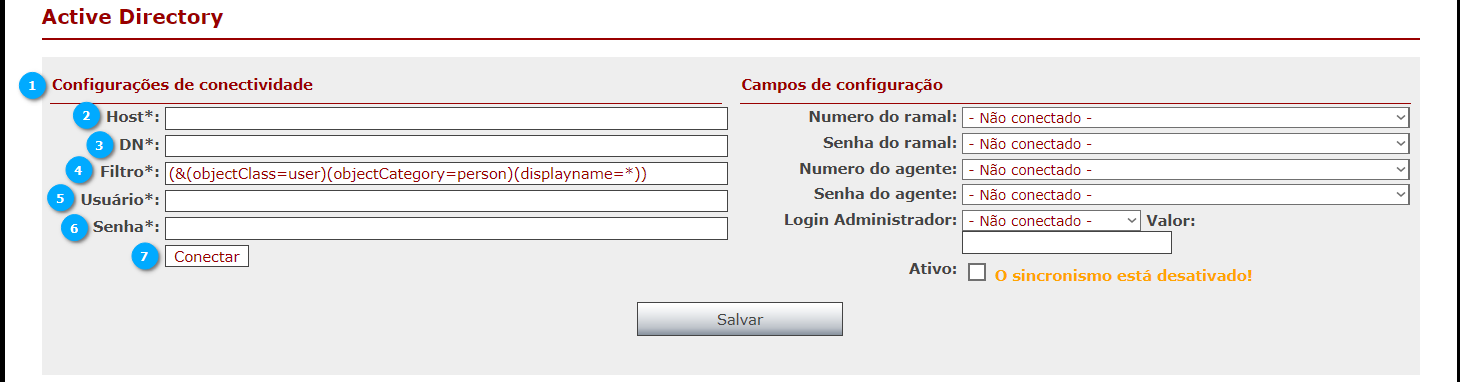Click the Salvar button
Image resolution: width=1460 pixels, height=382 pixels.
point(740,319)
